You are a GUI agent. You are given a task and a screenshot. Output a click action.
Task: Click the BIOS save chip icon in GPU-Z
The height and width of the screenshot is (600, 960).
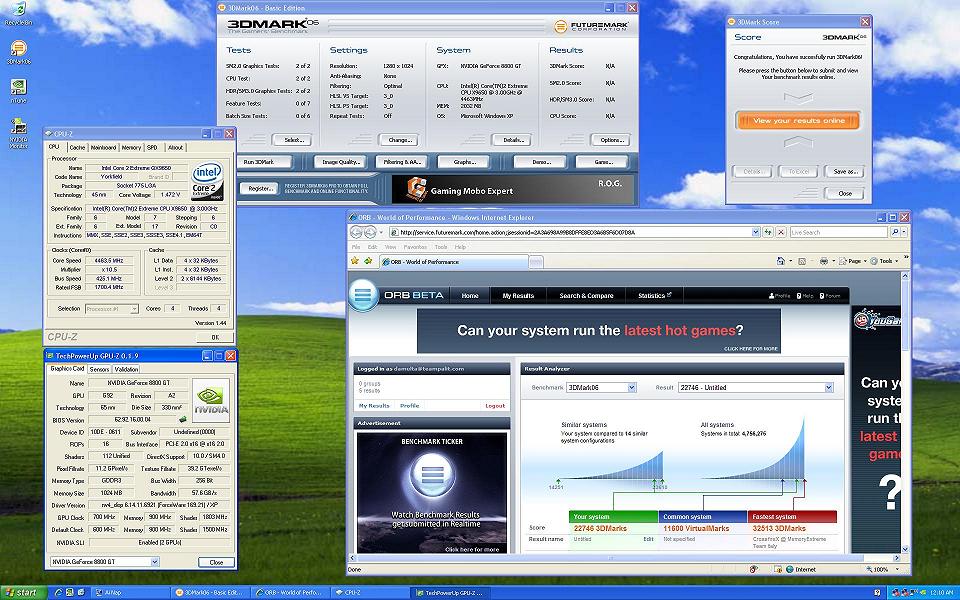tap(182, 419)
